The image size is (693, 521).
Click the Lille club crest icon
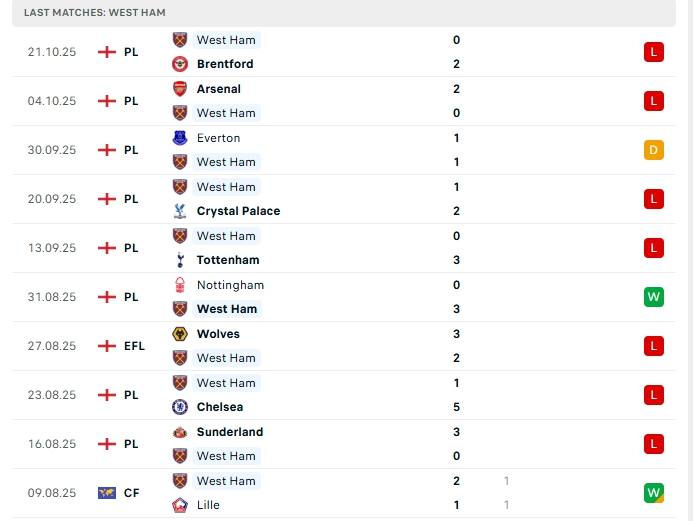coord(180,505)
